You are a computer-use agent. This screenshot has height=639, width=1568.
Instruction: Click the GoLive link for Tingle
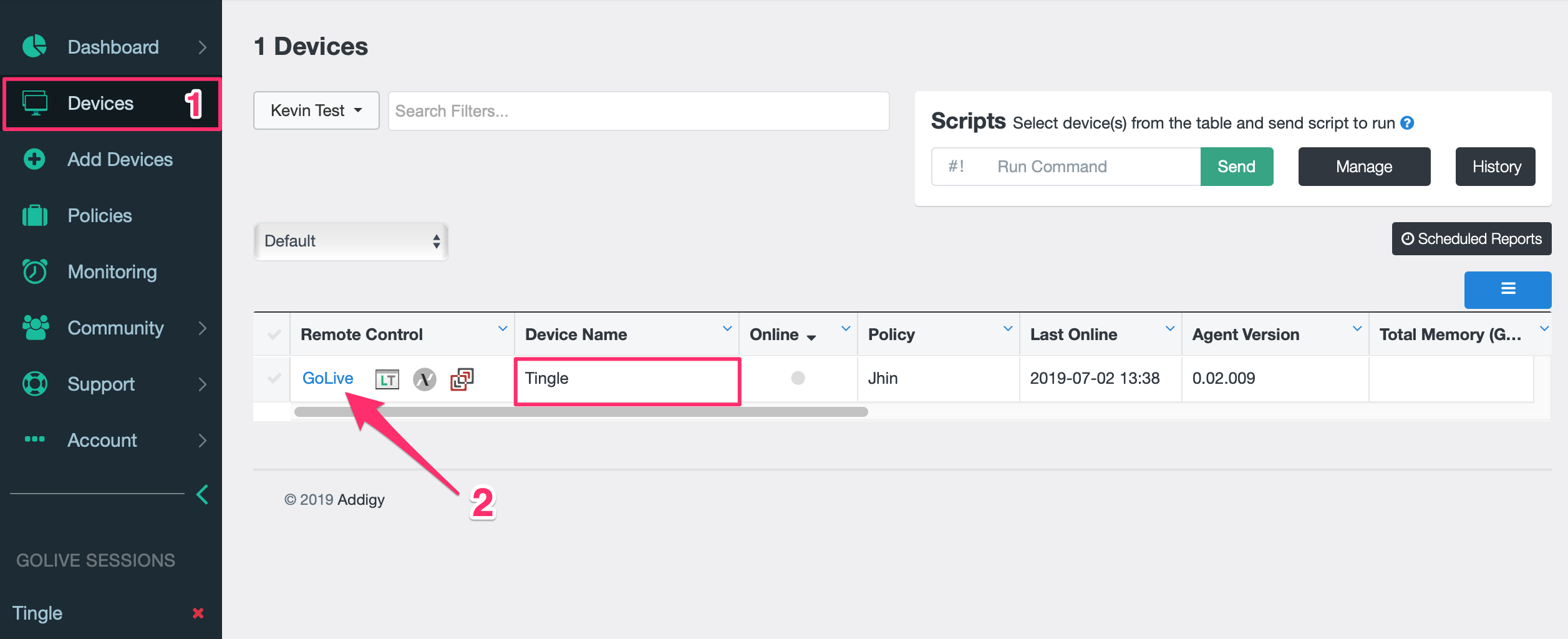point(327,378)
